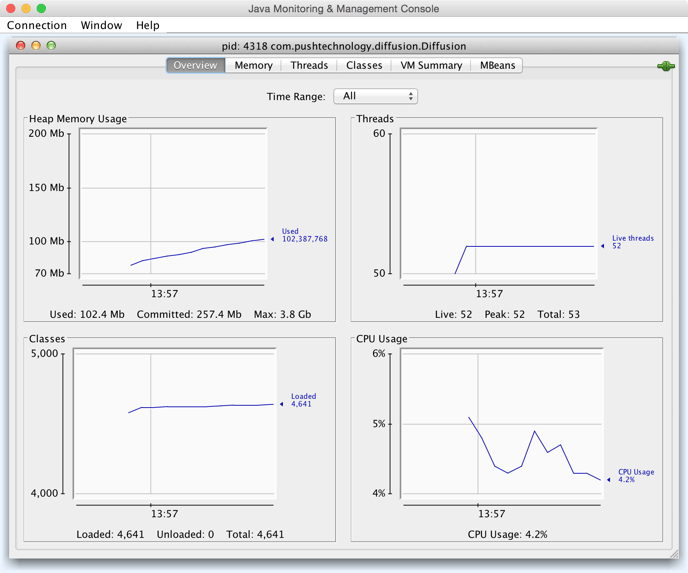This screenshot has height=573, width=688.
Task: Click the Threads chart area
Action: tap(499, 204)
